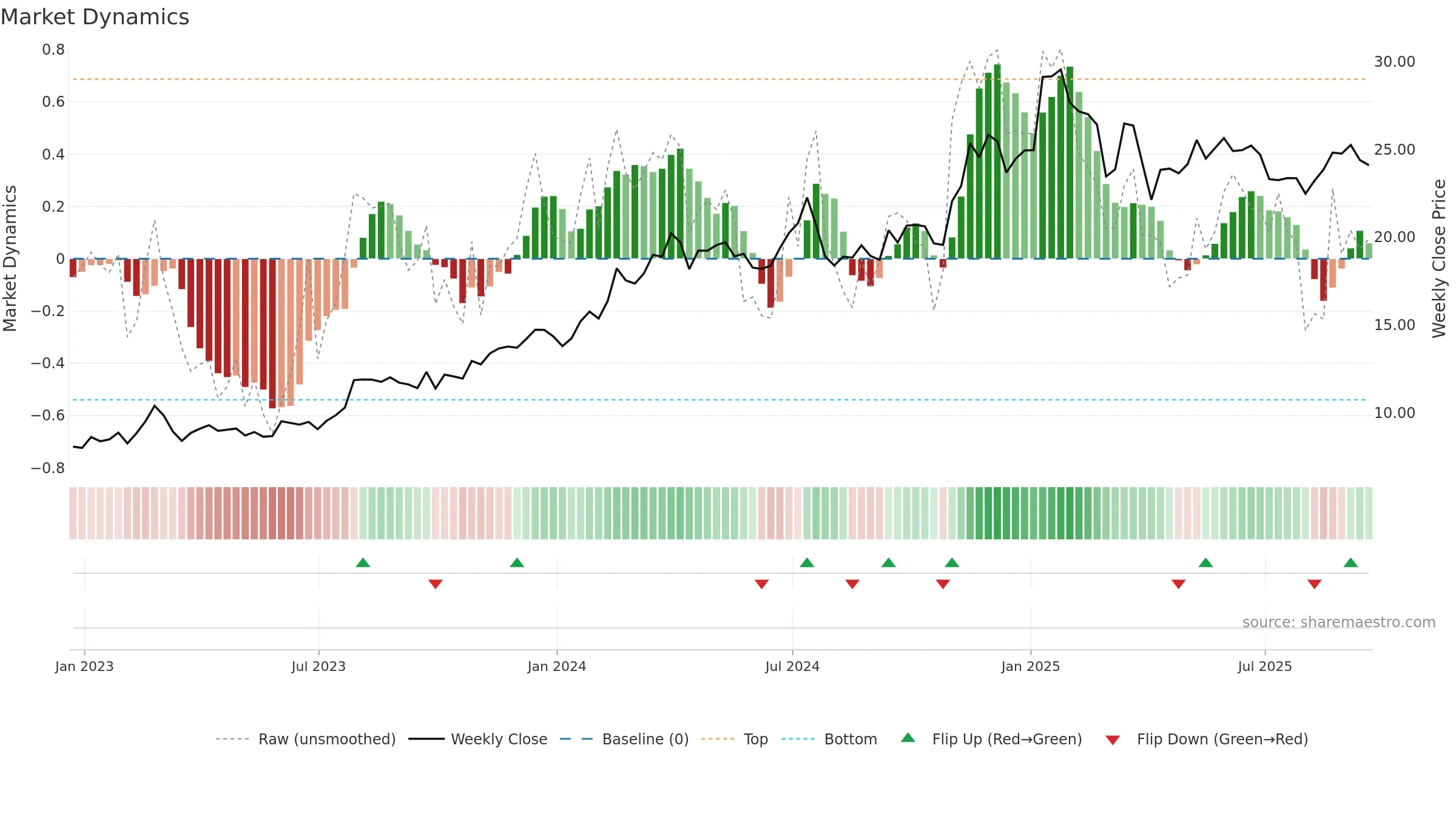Viewport: 1456px width, 819px height.
Task: Click the first red flip-down marker in autumn 2023
Action: click(436, 584)
